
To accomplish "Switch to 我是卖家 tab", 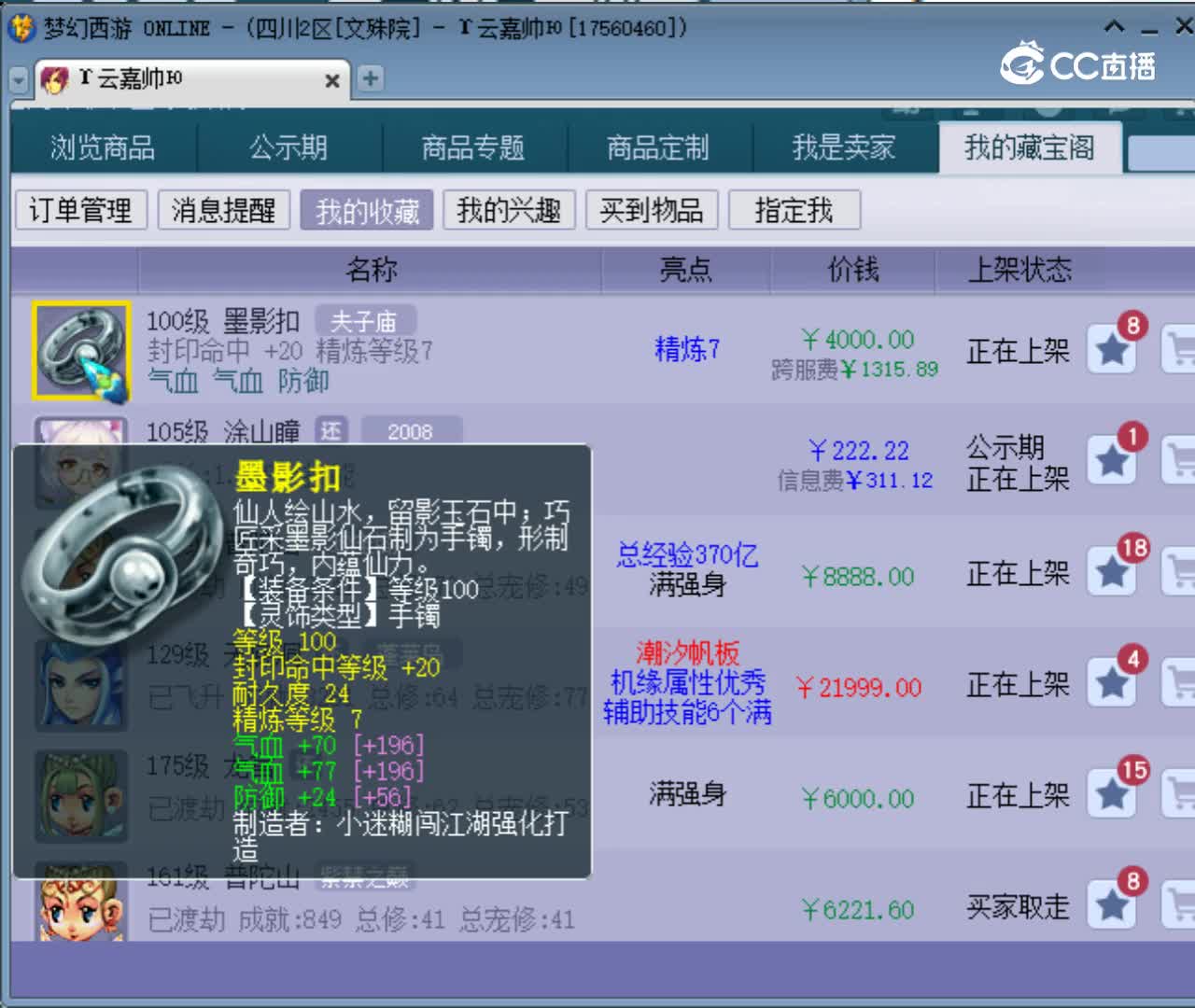I will (844, 147).
